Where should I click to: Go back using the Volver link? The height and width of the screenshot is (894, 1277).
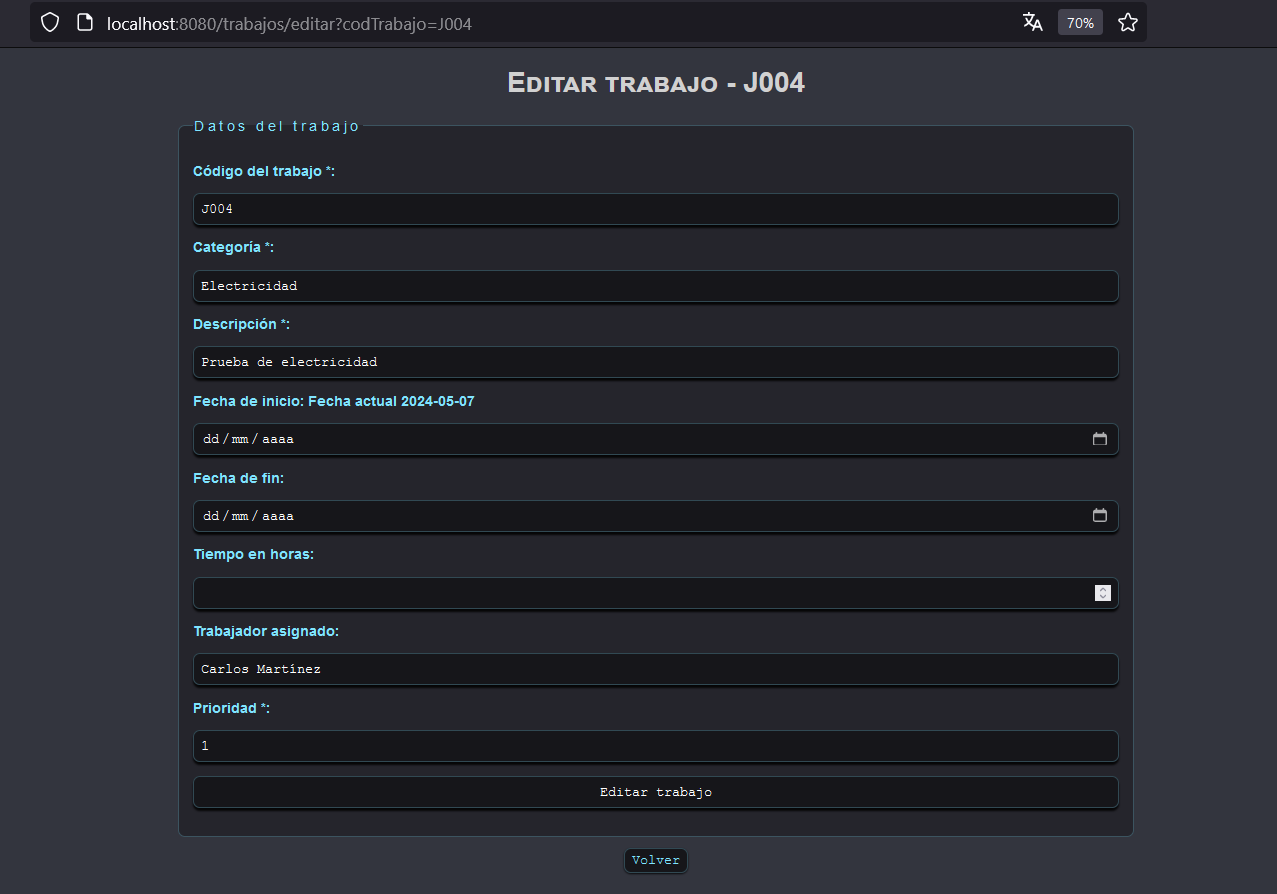point(656,860)
